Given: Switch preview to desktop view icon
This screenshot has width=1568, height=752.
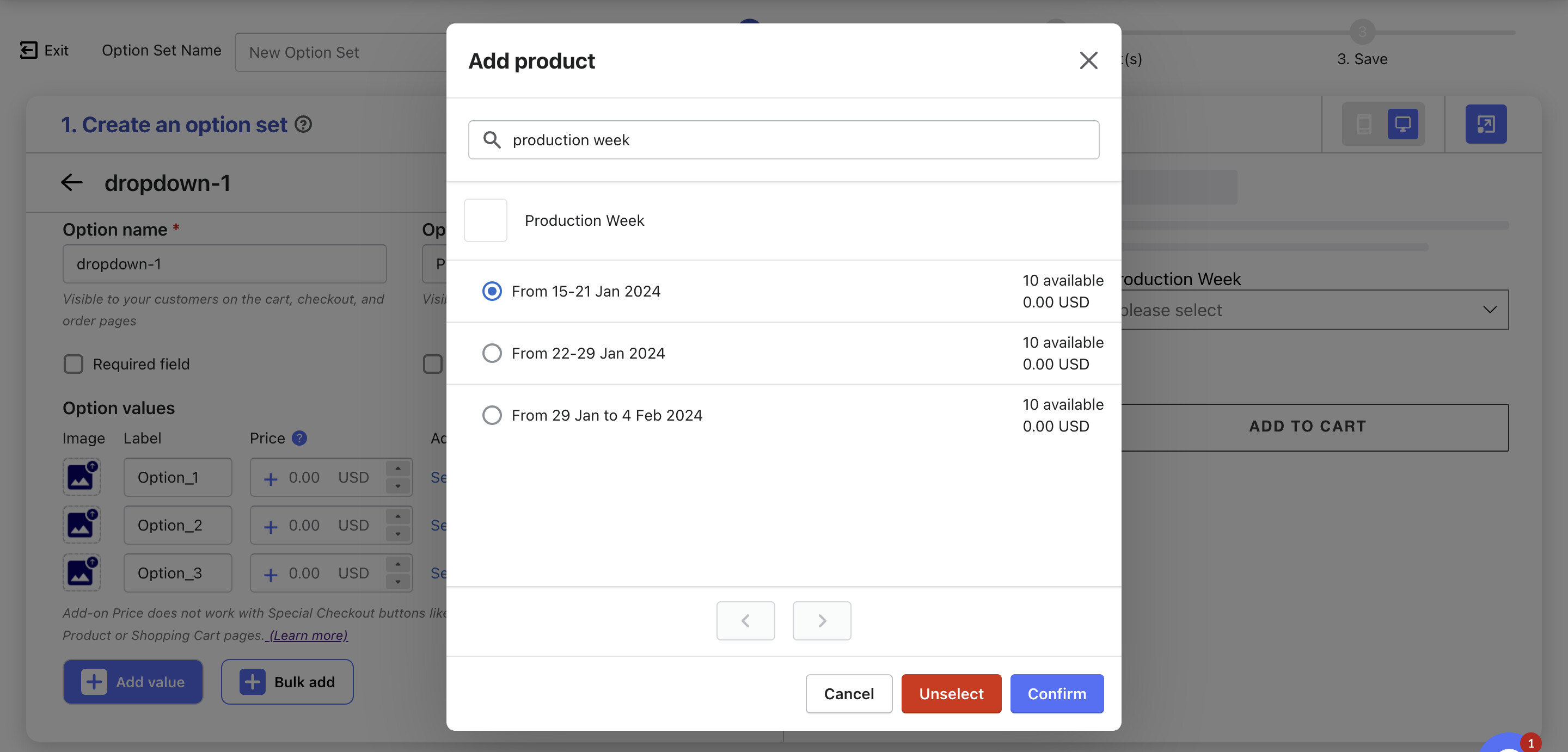Looking at the screenshot, I should (x=1402, y=124).
